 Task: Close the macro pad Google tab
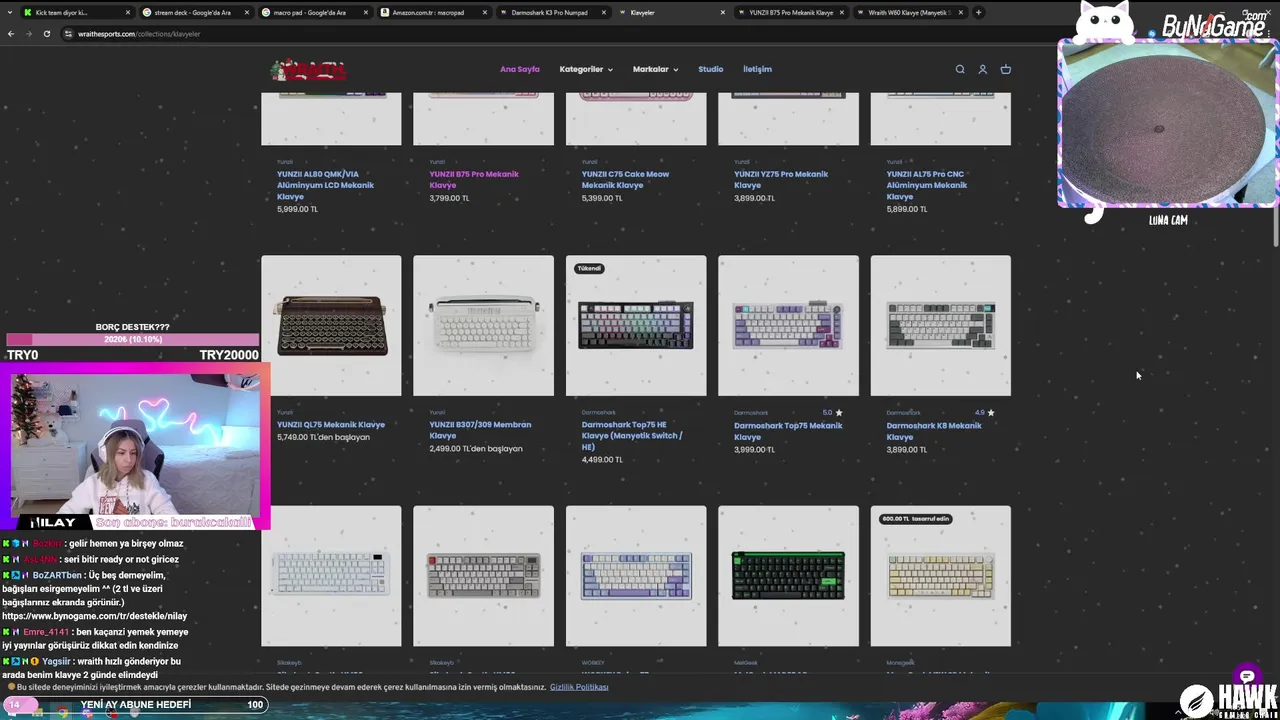coord(366,13)
